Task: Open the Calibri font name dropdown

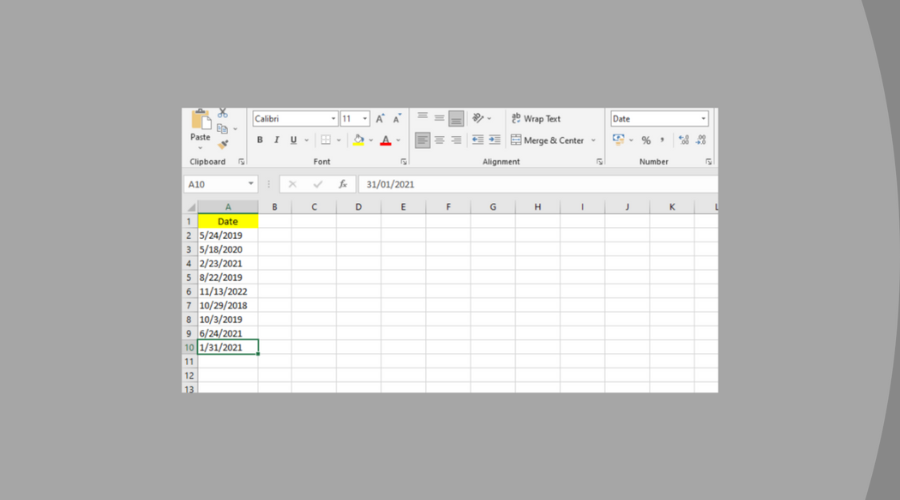Action: [x=333, y=119]
